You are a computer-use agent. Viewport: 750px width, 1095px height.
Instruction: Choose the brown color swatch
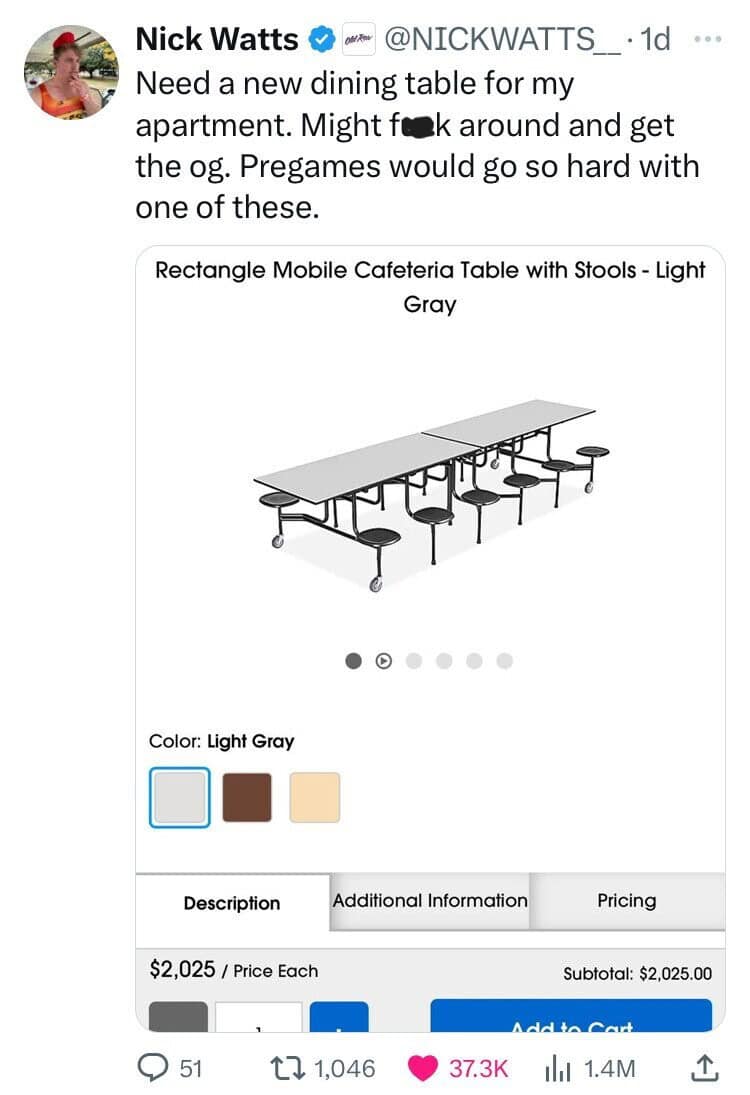pos(247,797)
